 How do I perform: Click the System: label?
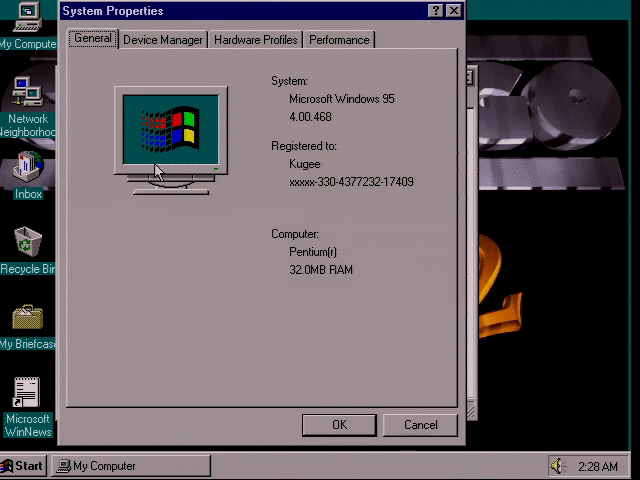pos(289,81)
